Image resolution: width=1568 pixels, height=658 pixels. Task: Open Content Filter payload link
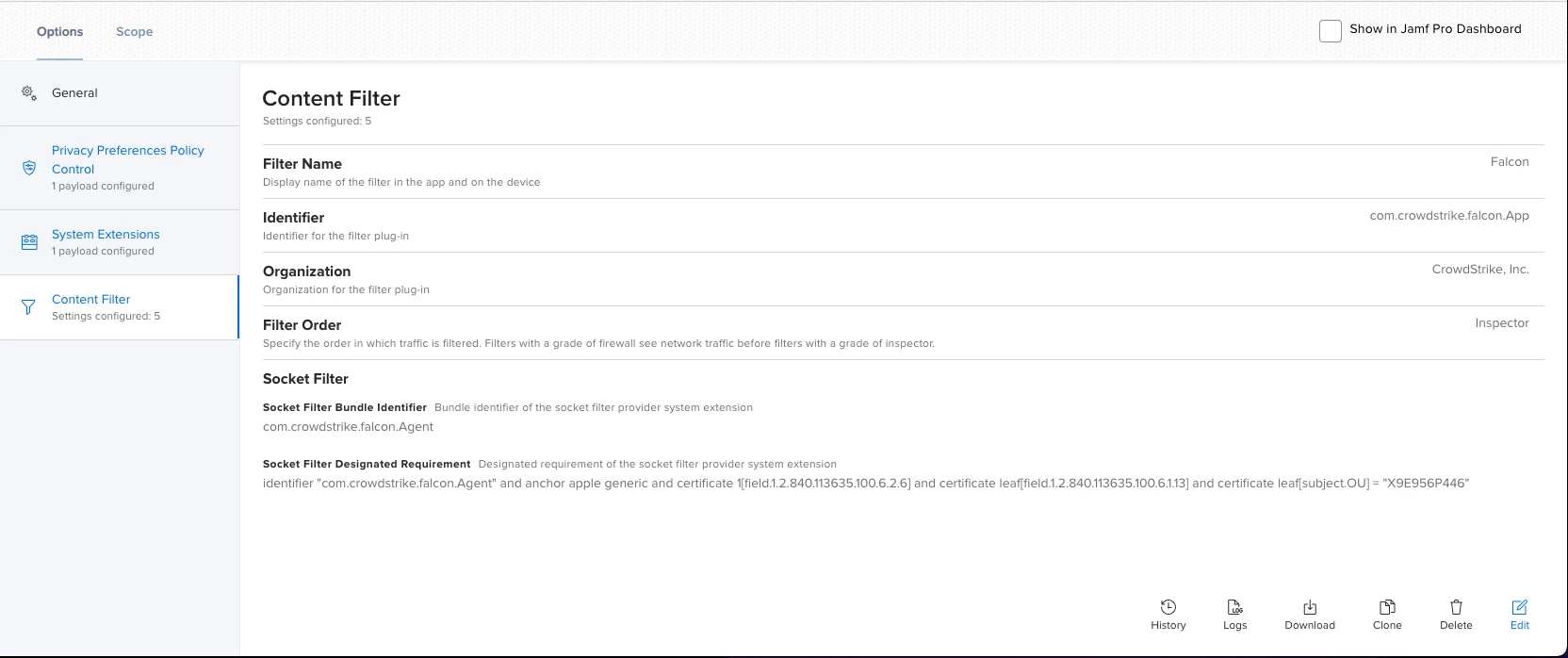(91, 299)
